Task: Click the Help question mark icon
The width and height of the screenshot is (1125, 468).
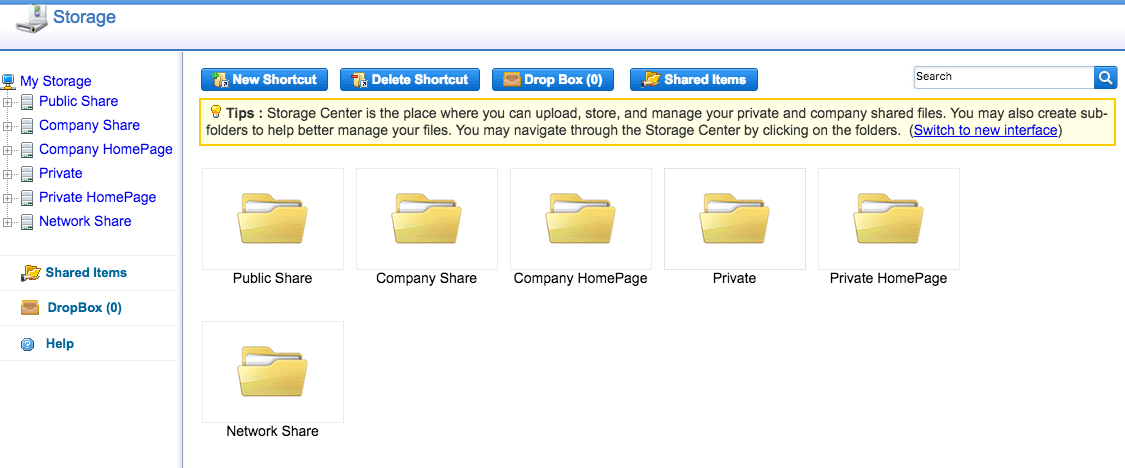Action: (28, 344)
